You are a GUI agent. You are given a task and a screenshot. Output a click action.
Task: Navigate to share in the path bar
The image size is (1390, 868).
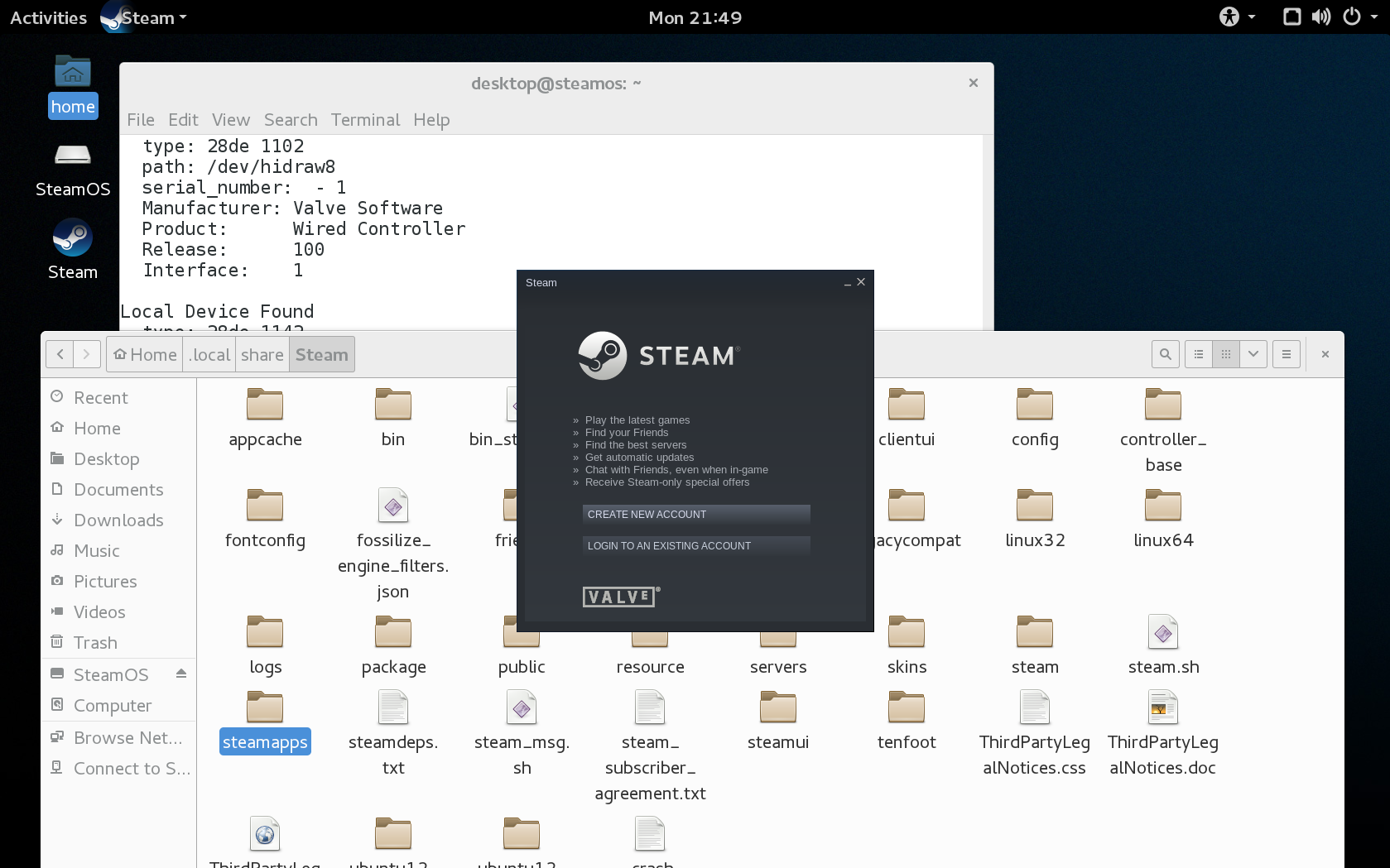262,355
